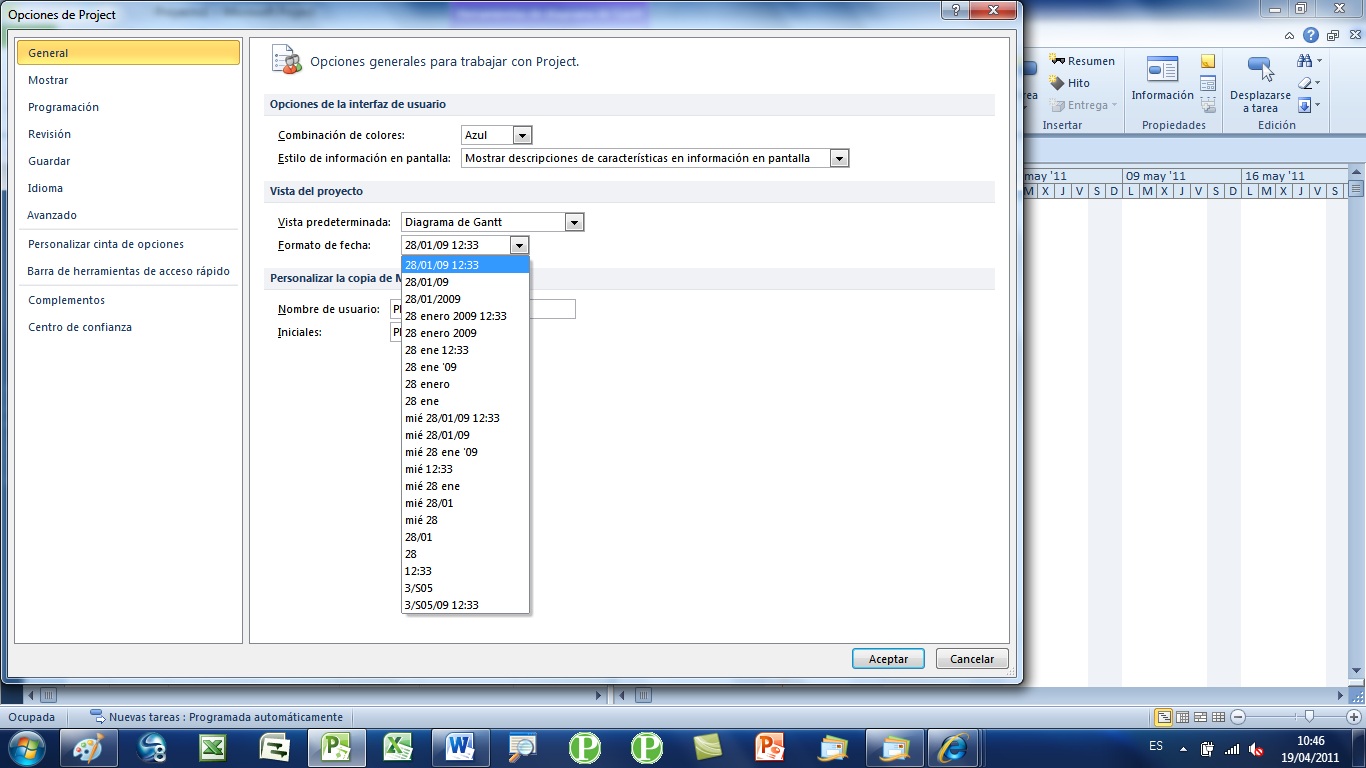Open the fill-down dropdown arrow
Screen dimensions: 1366x768
(1319, 105)
